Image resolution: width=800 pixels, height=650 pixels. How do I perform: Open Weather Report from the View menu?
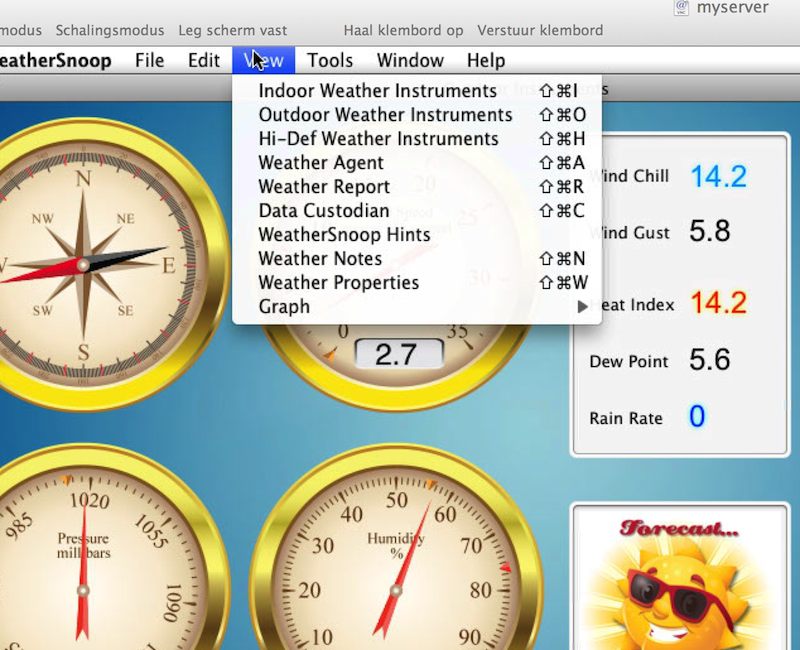(417, 187)
